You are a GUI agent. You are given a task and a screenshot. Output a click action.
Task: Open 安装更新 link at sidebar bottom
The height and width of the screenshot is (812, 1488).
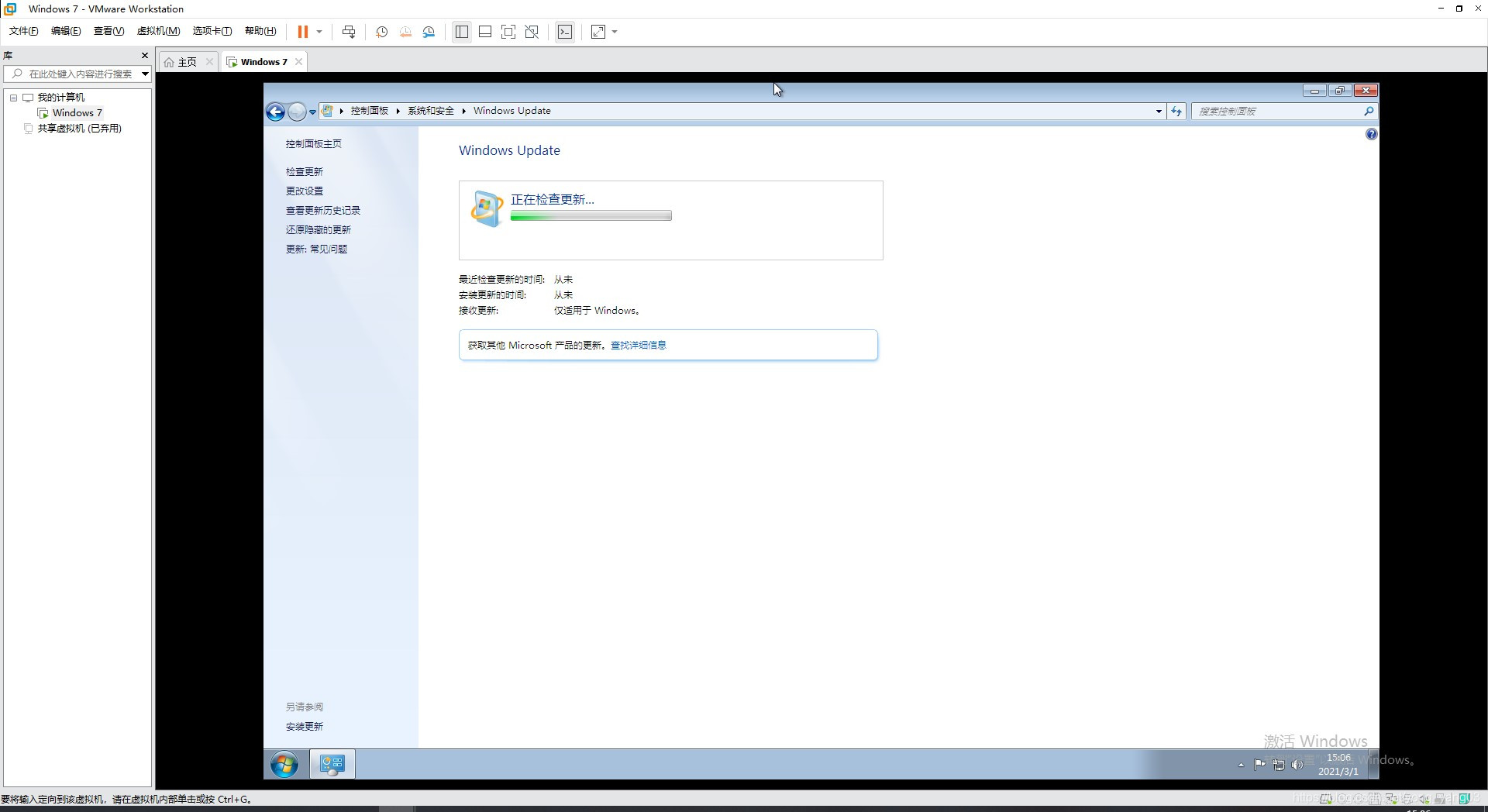point(304,727)
